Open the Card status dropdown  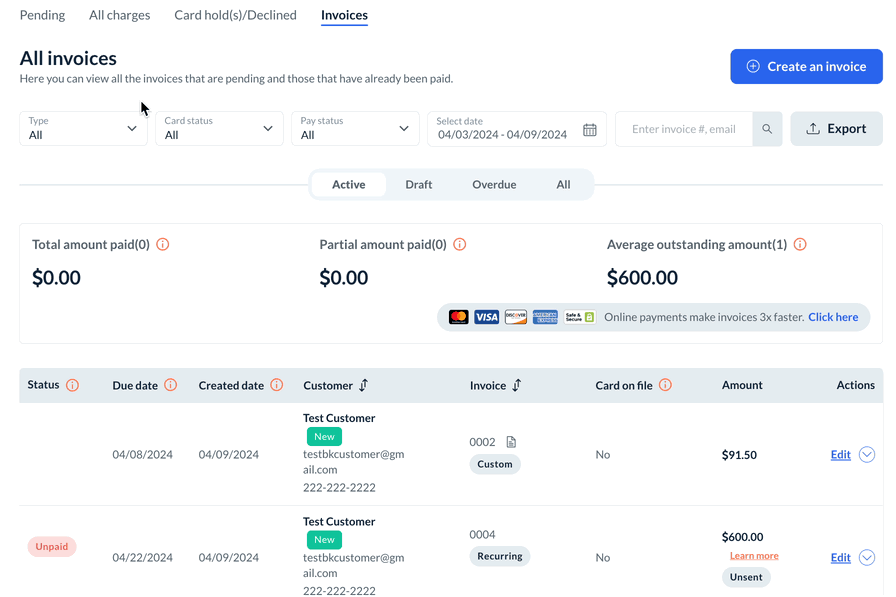click(219, 129)
